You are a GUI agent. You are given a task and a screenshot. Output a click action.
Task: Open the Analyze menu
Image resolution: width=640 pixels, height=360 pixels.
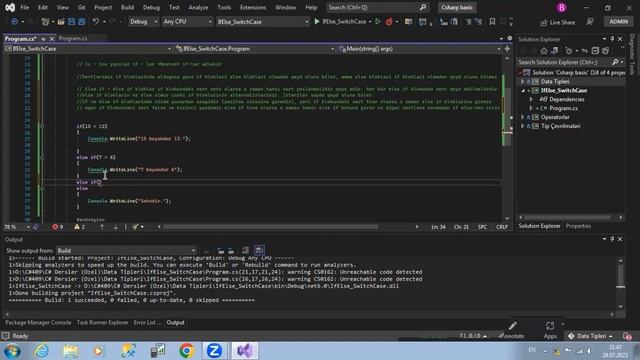coord(198,7)
